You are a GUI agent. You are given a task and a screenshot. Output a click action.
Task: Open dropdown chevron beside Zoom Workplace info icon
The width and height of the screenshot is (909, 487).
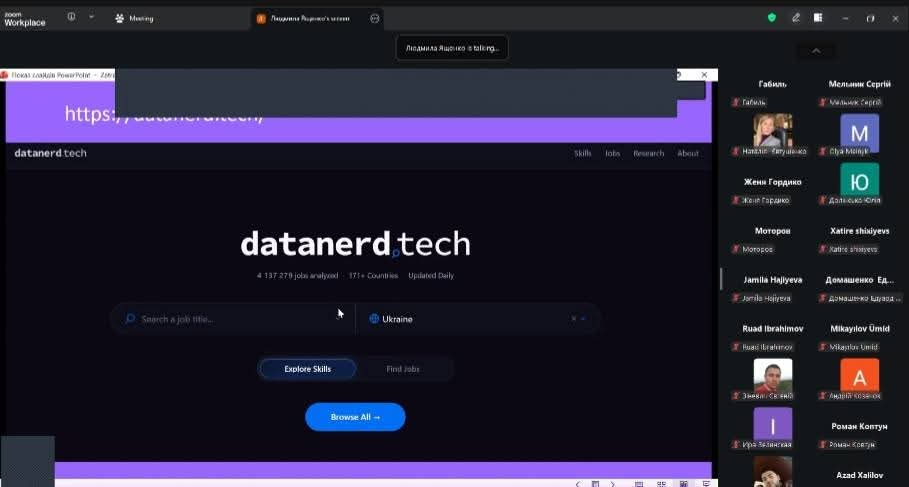tap(92, 17)
